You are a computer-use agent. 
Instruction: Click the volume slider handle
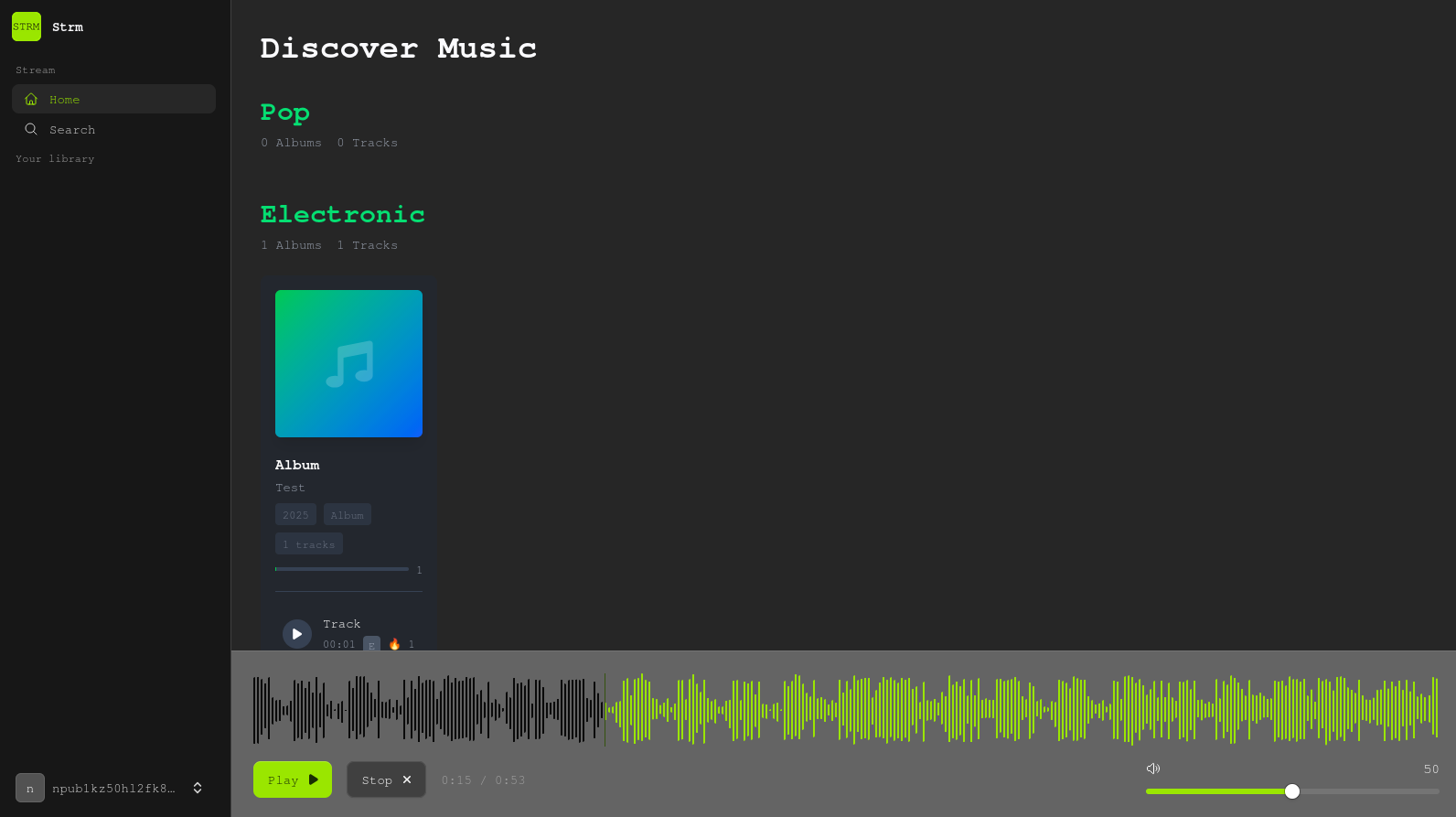(x=1291, y=791)
